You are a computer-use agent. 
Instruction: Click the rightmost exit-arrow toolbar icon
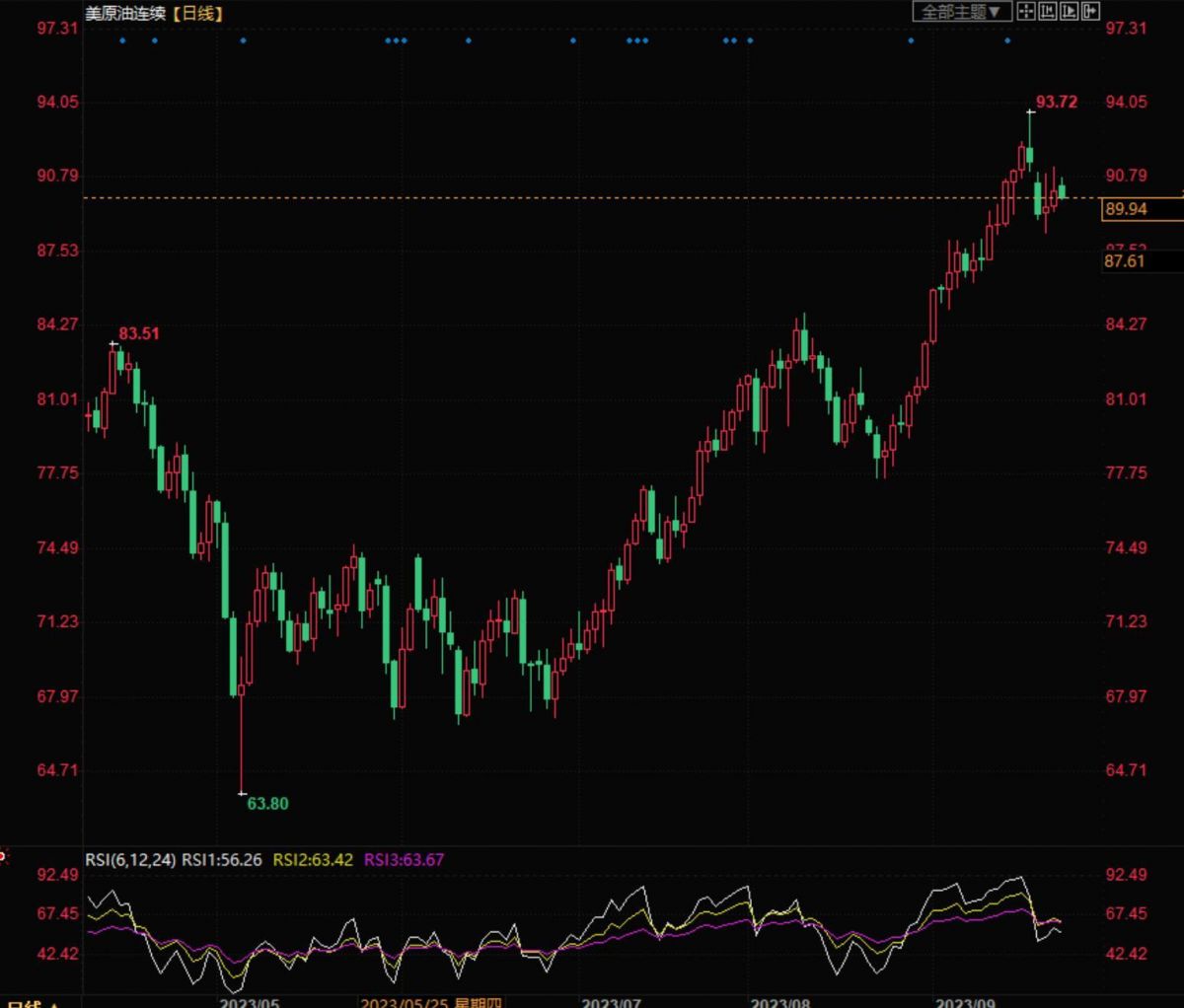click(x=1090, y=12)
